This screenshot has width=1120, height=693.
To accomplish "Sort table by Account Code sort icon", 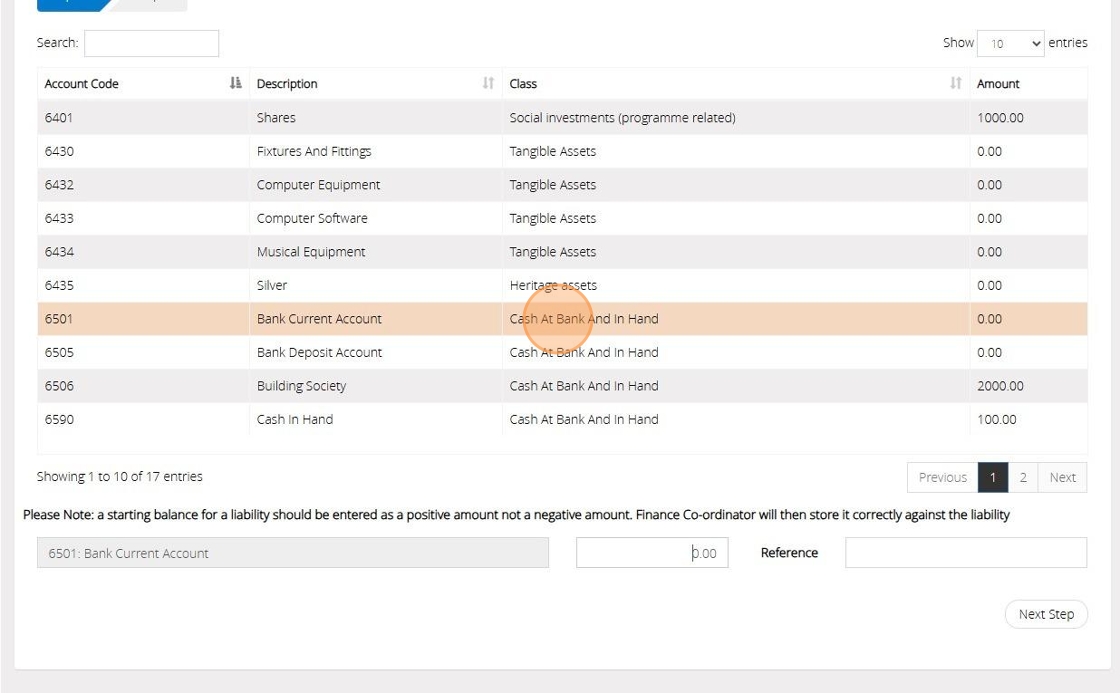I will click(x=235, y=84).
